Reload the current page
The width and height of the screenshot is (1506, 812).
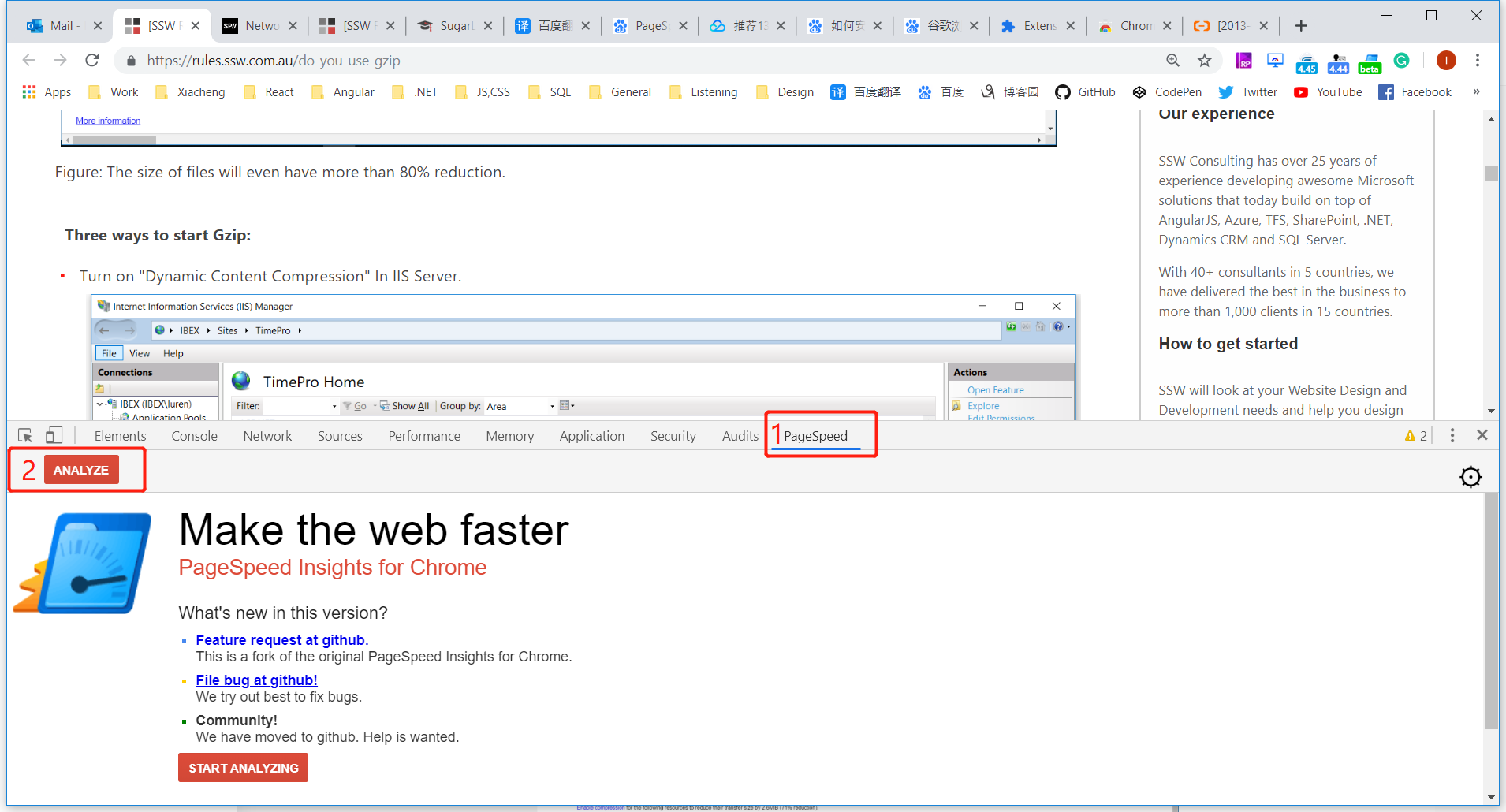[x=92, y=61]
